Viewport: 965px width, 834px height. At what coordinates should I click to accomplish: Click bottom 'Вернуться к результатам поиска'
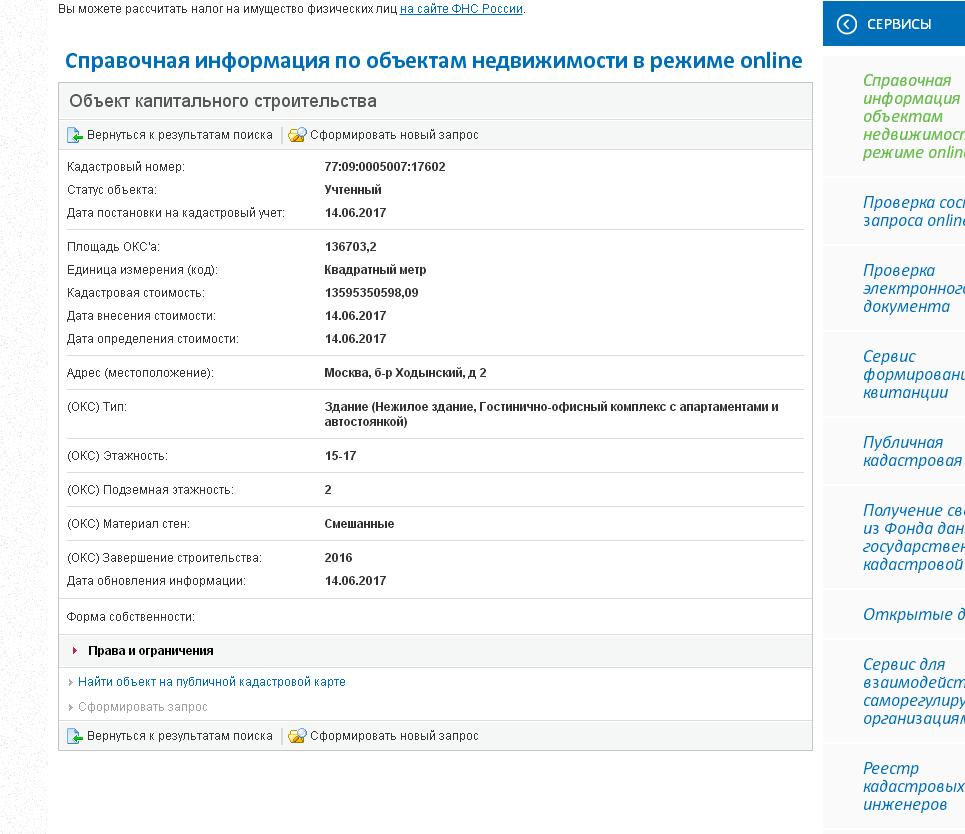pyautogui.click(x=180, y=736)
